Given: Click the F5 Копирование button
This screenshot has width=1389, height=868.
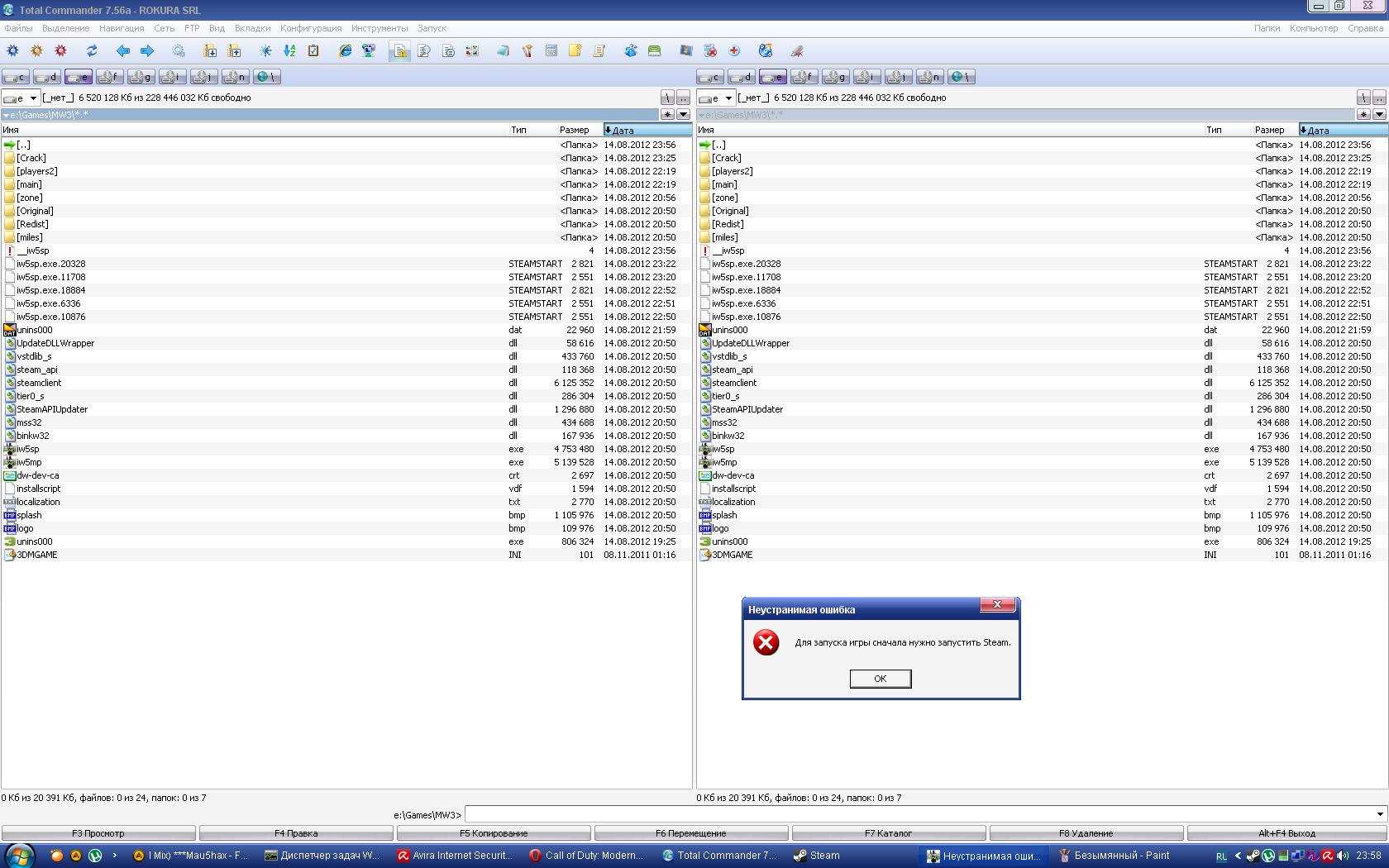Looking at the screenshot, I should [494, 833].
